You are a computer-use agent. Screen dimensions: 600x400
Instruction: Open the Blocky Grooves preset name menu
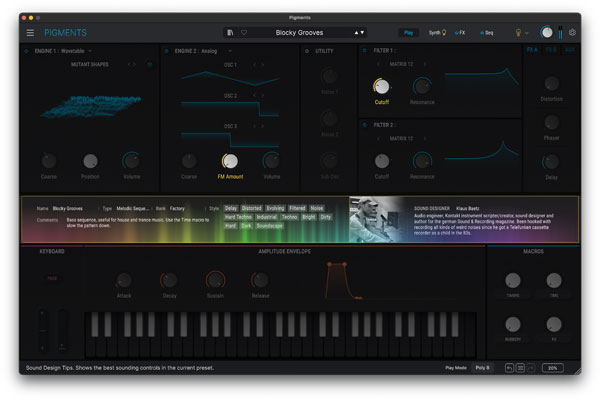coord(299,33)
